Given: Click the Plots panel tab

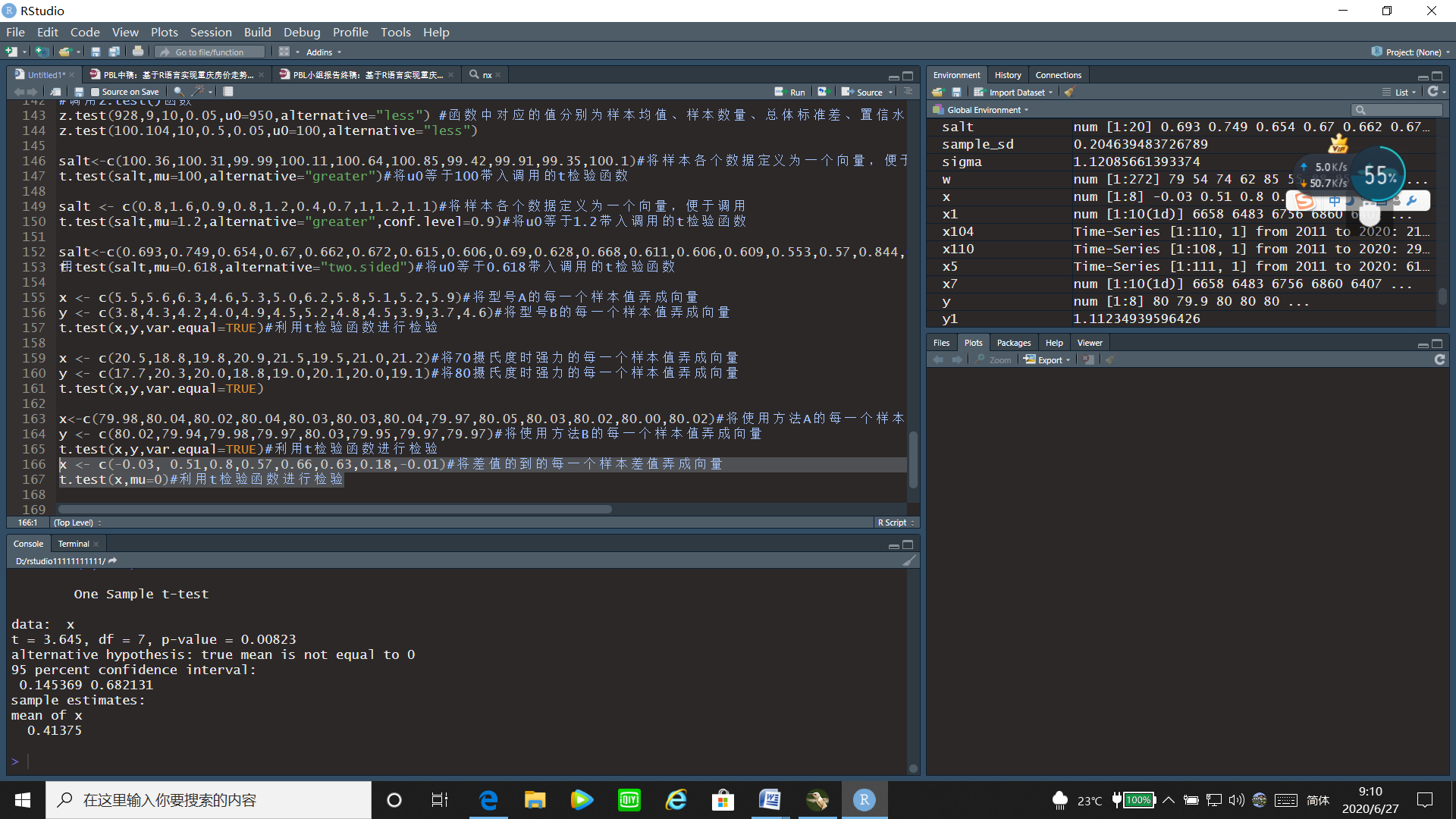Looking at the screenshot, I should 972,342.
